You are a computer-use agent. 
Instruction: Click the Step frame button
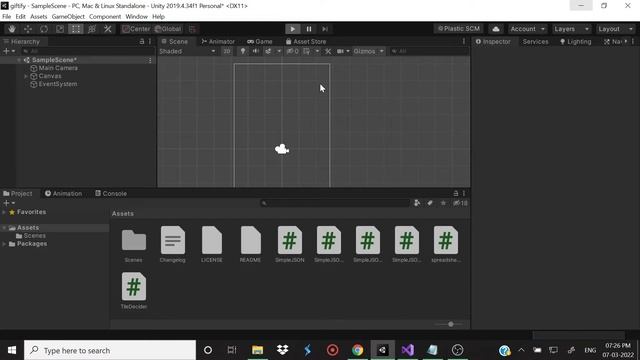point(325,29)
